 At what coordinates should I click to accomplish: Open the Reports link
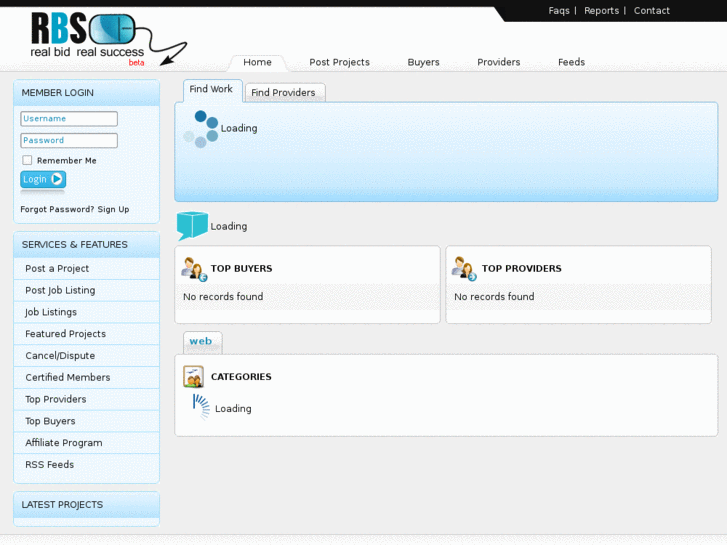[x=601, y=11]
